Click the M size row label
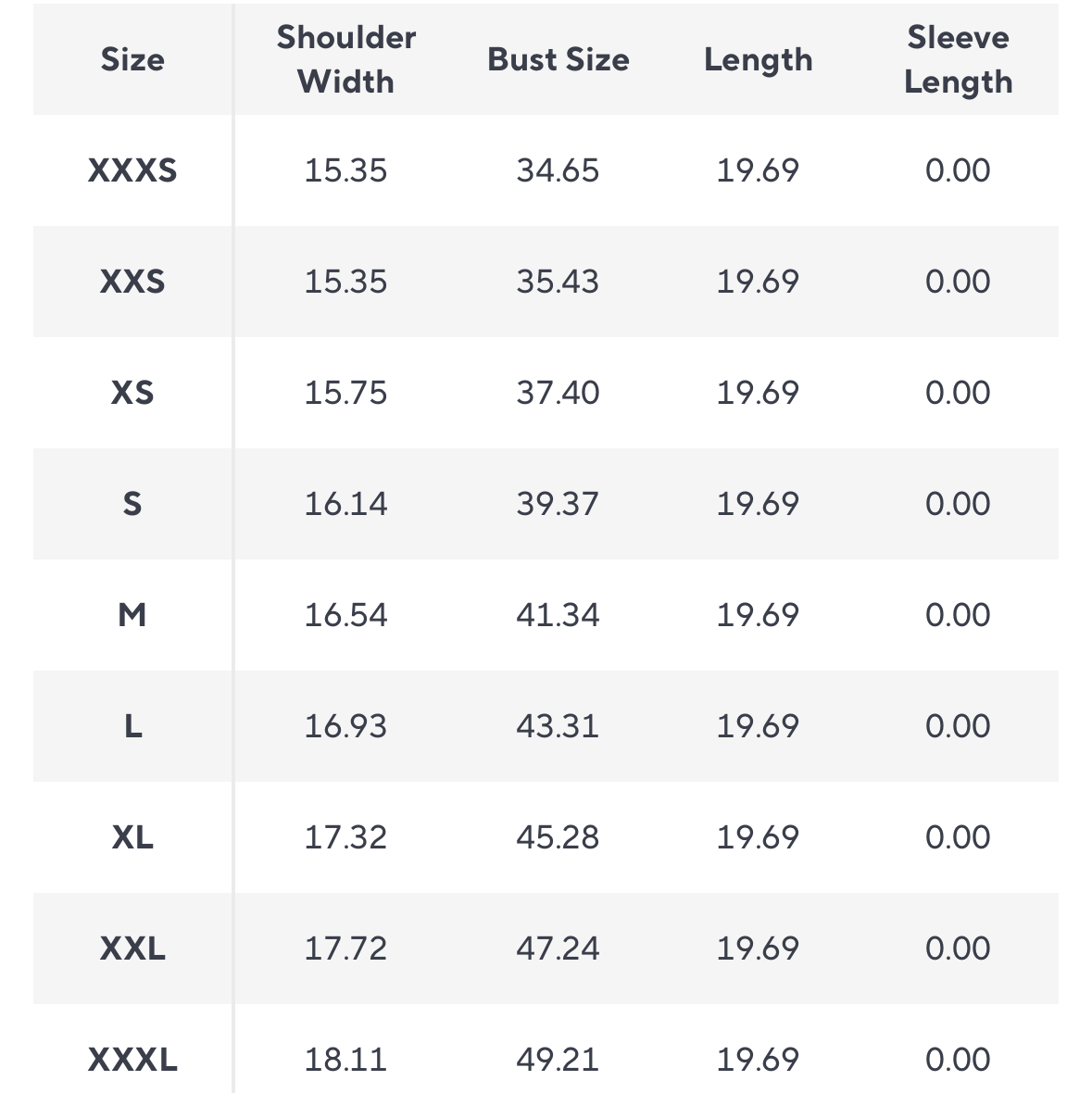This screenshot has height=1093, width=1092. pos(132,615)
